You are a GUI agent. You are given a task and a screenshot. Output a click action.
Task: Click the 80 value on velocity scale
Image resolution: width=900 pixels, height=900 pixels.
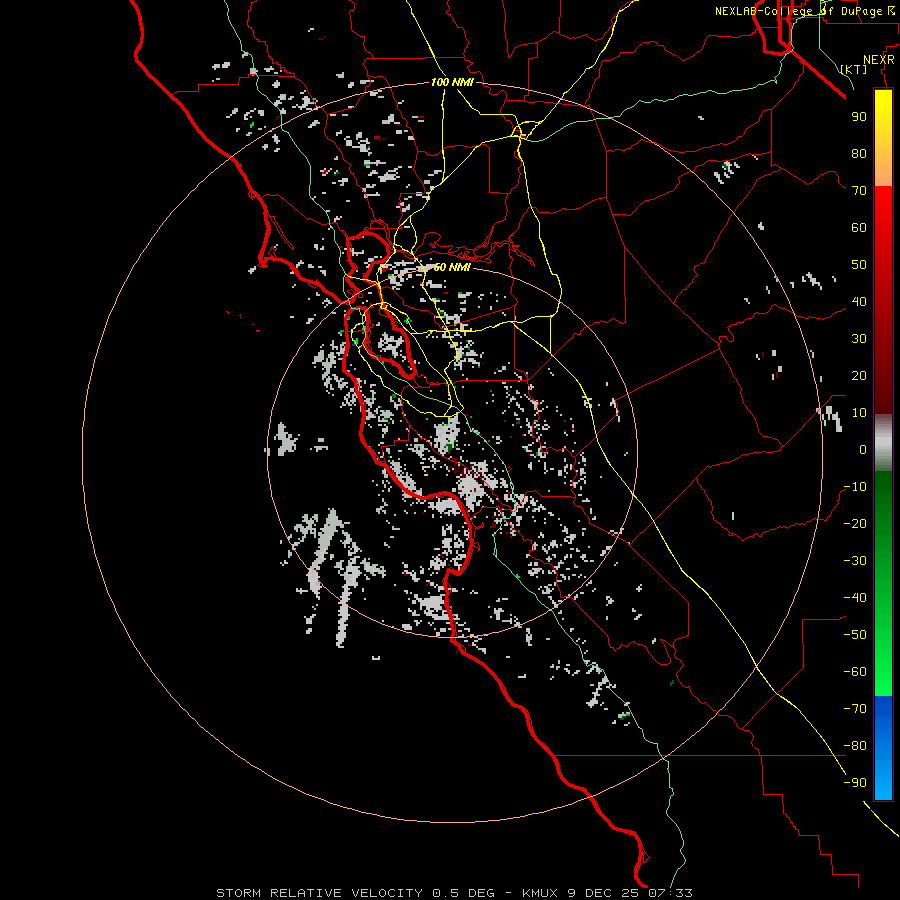859,154
